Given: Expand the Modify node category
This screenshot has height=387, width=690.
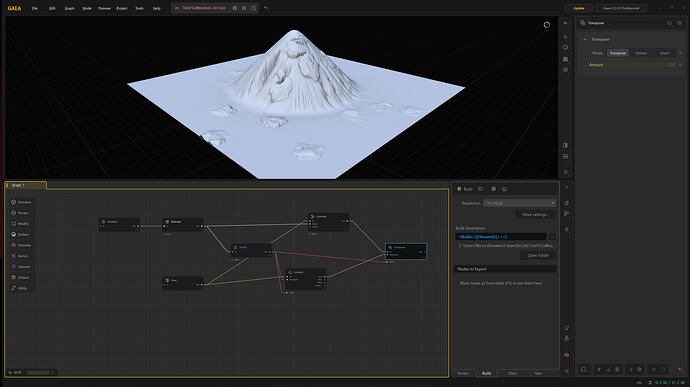Looking at the screenshot, I should click(20, 224).
